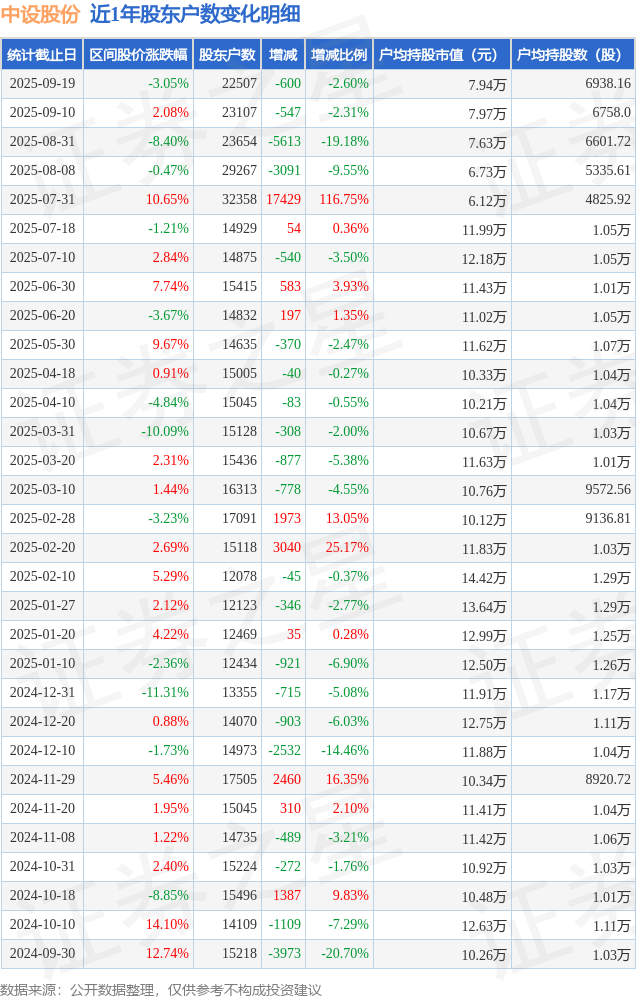
Task: Select the 17429 increase value cell
Action: (x=283, y=200)
